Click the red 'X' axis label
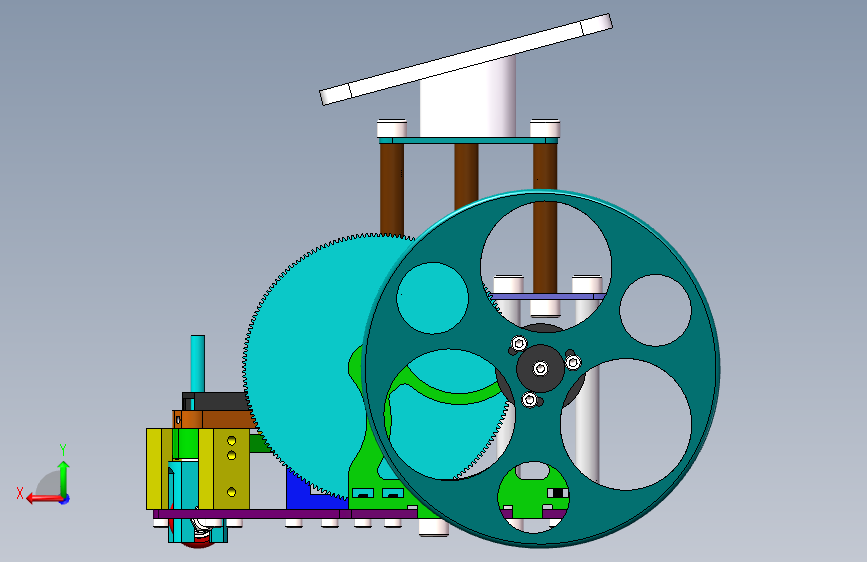This screenshot has width=867, height=562. tap(20, 493)
